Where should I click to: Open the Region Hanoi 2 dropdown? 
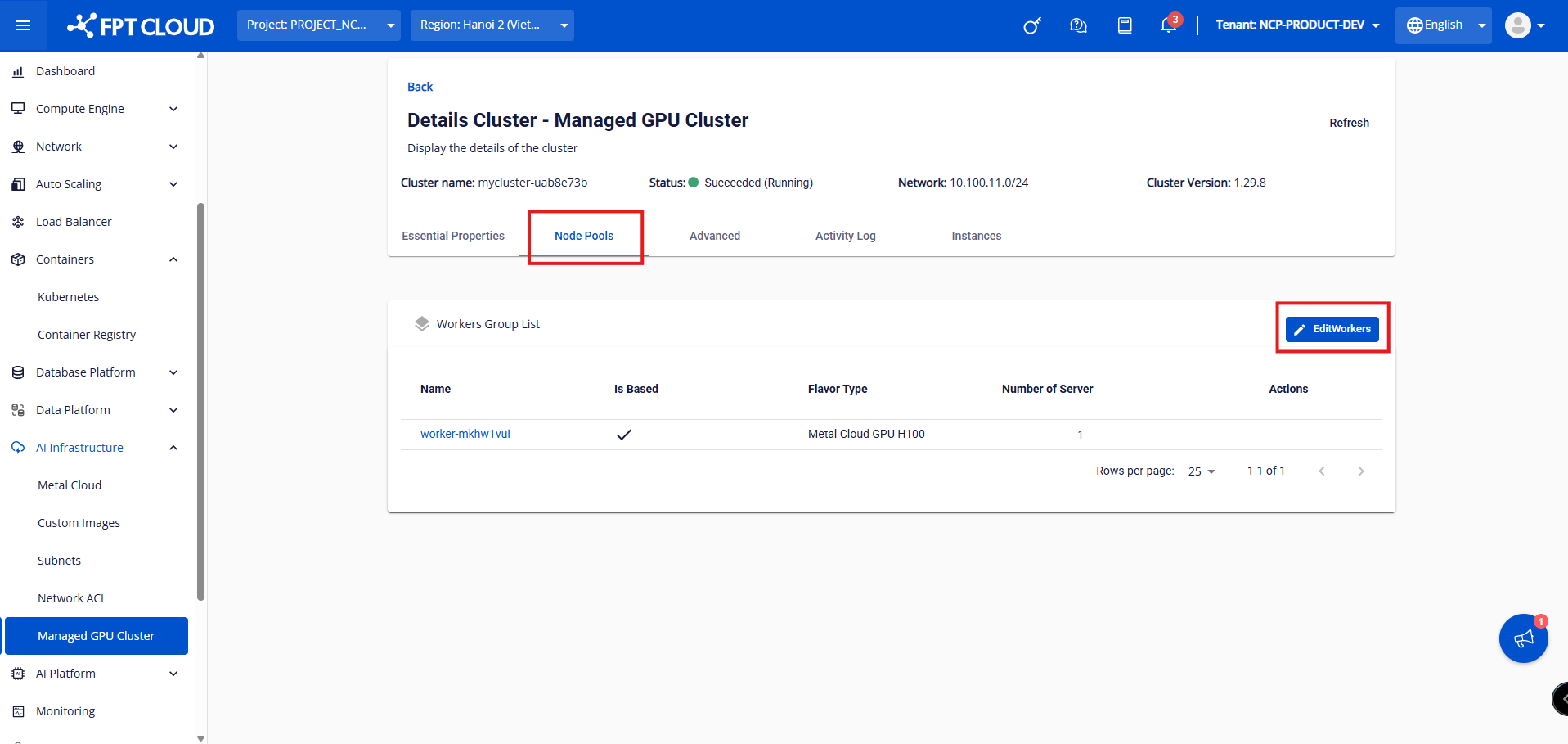492,25
